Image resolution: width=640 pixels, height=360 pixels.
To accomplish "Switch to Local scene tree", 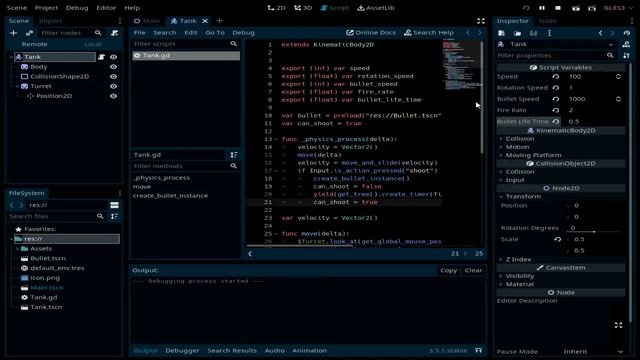I will 93,44.
